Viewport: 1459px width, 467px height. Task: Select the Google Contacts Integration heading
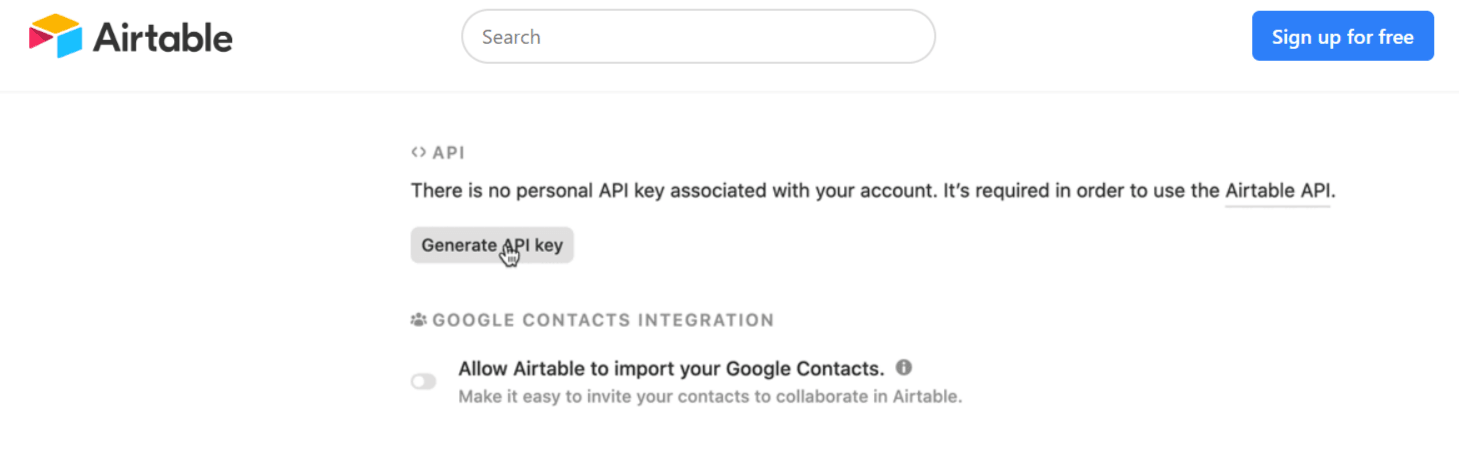(603, 321)
